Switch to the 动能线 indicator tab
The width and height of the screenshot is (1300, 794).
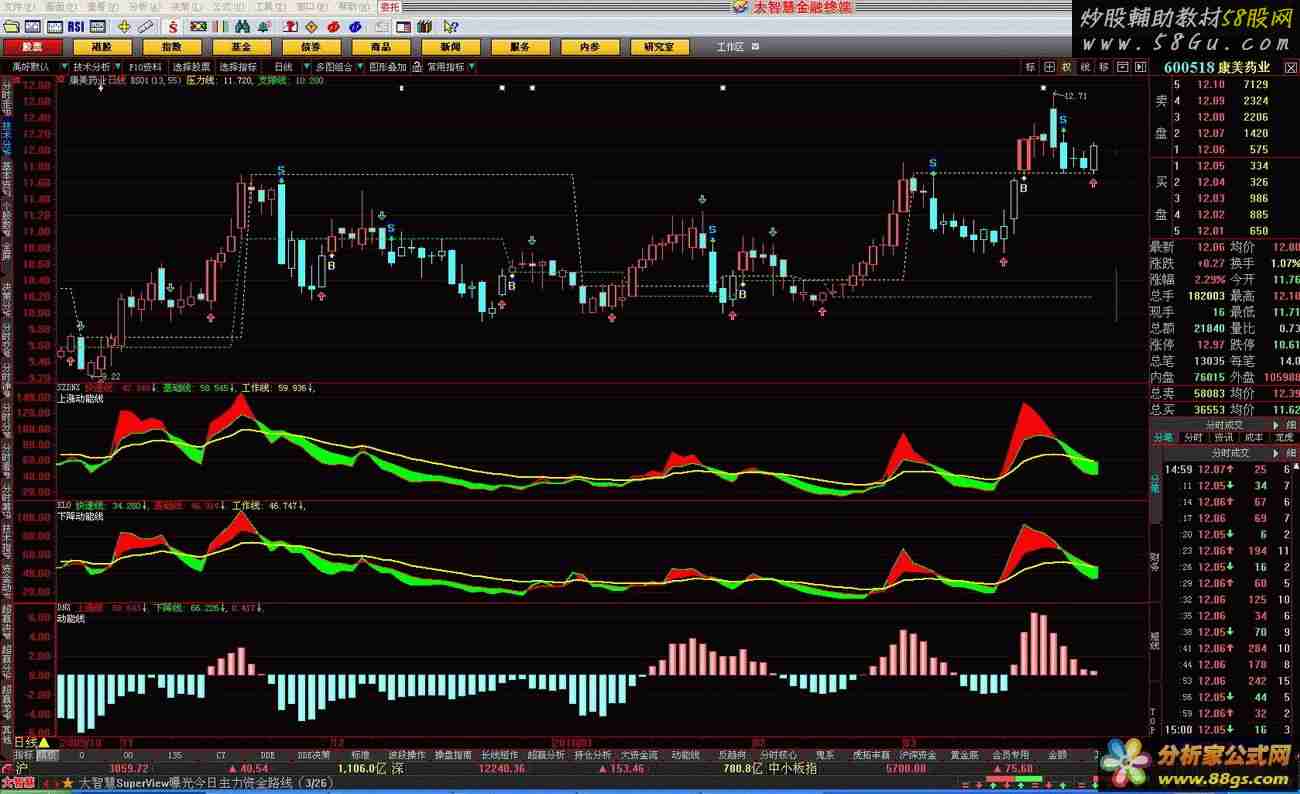pyautogui.click(x=685, y=755)
